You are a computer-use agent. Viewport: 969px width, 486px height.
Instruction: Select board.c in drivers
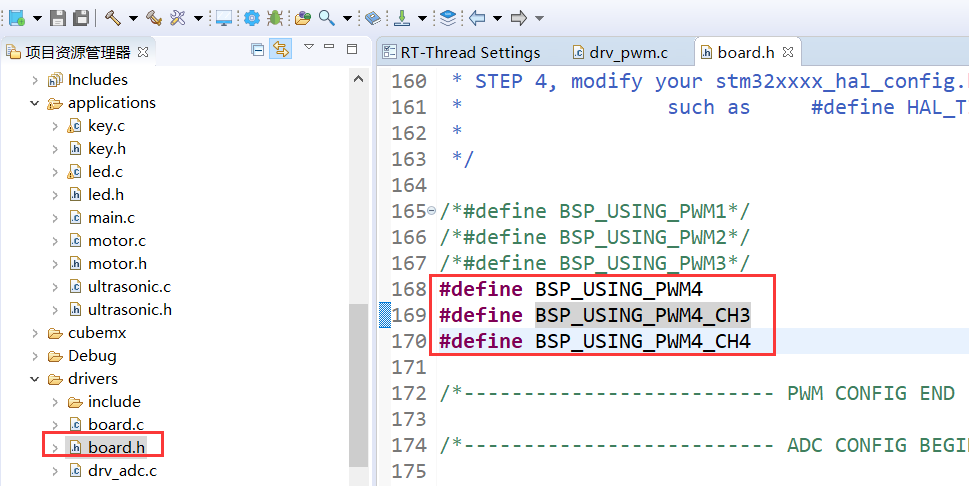click(x=116, y=425)
